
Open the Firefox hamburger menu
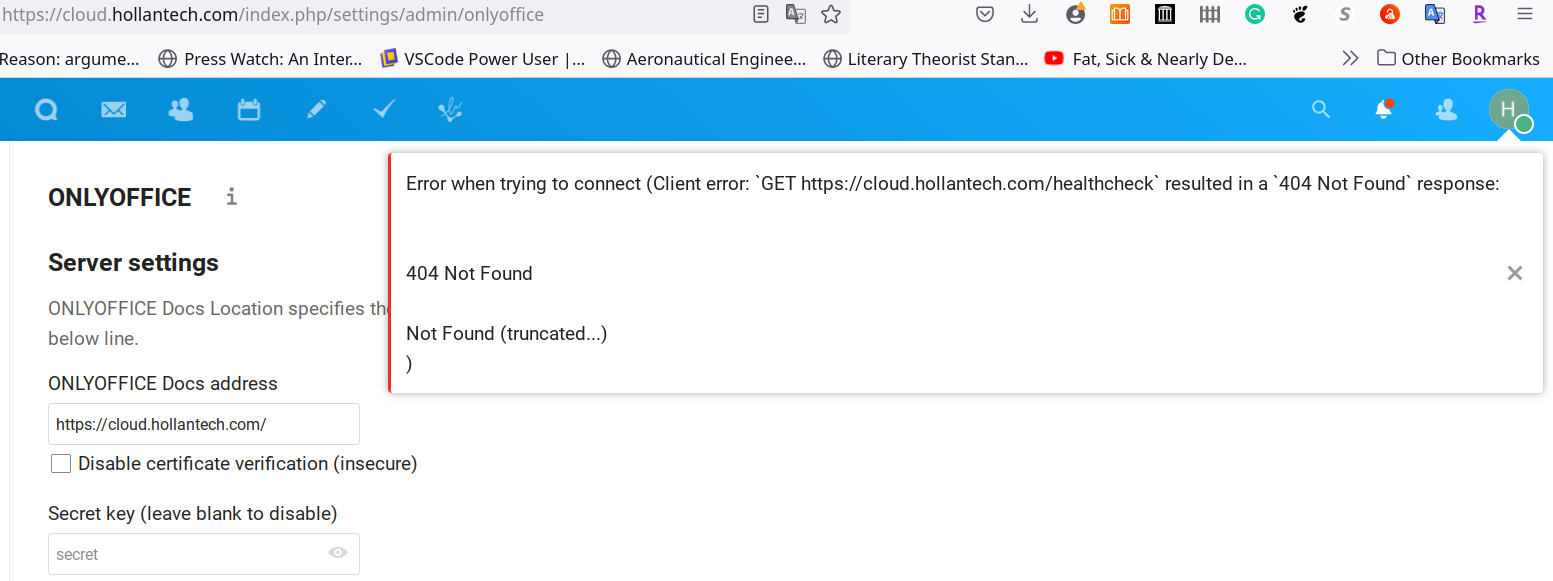coord(1525,14)
